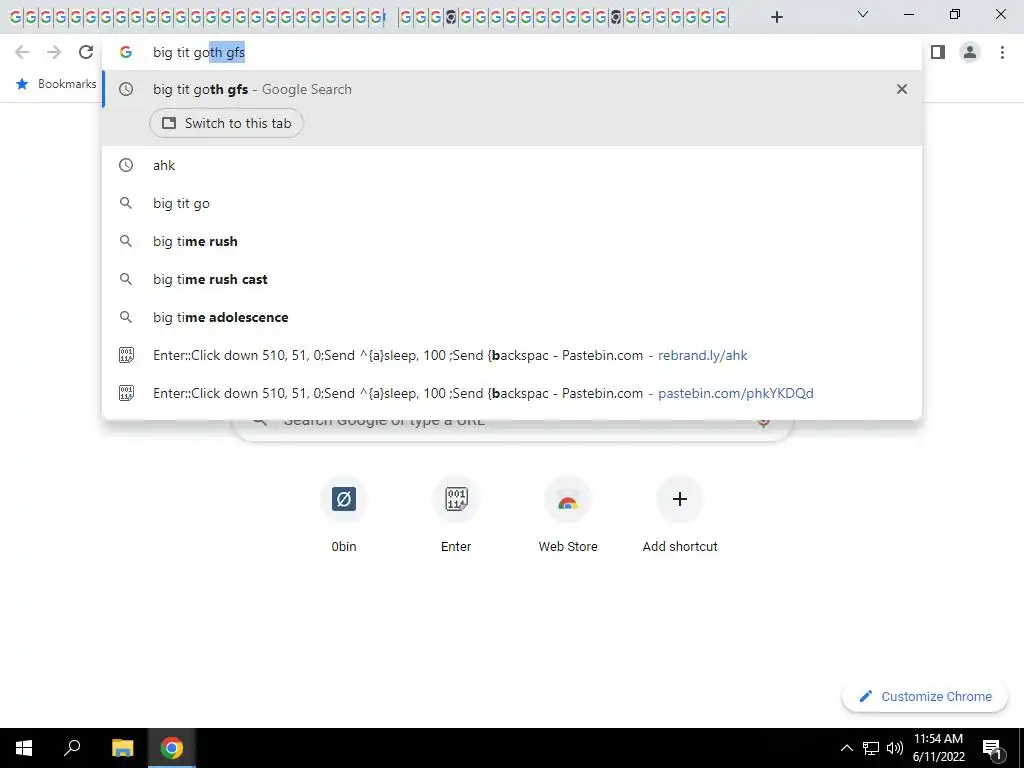Click search icon beside 'big time adolescence'
Viewport: 1024px width, 768px height.
pyautogui.click(x=126, y=317)
